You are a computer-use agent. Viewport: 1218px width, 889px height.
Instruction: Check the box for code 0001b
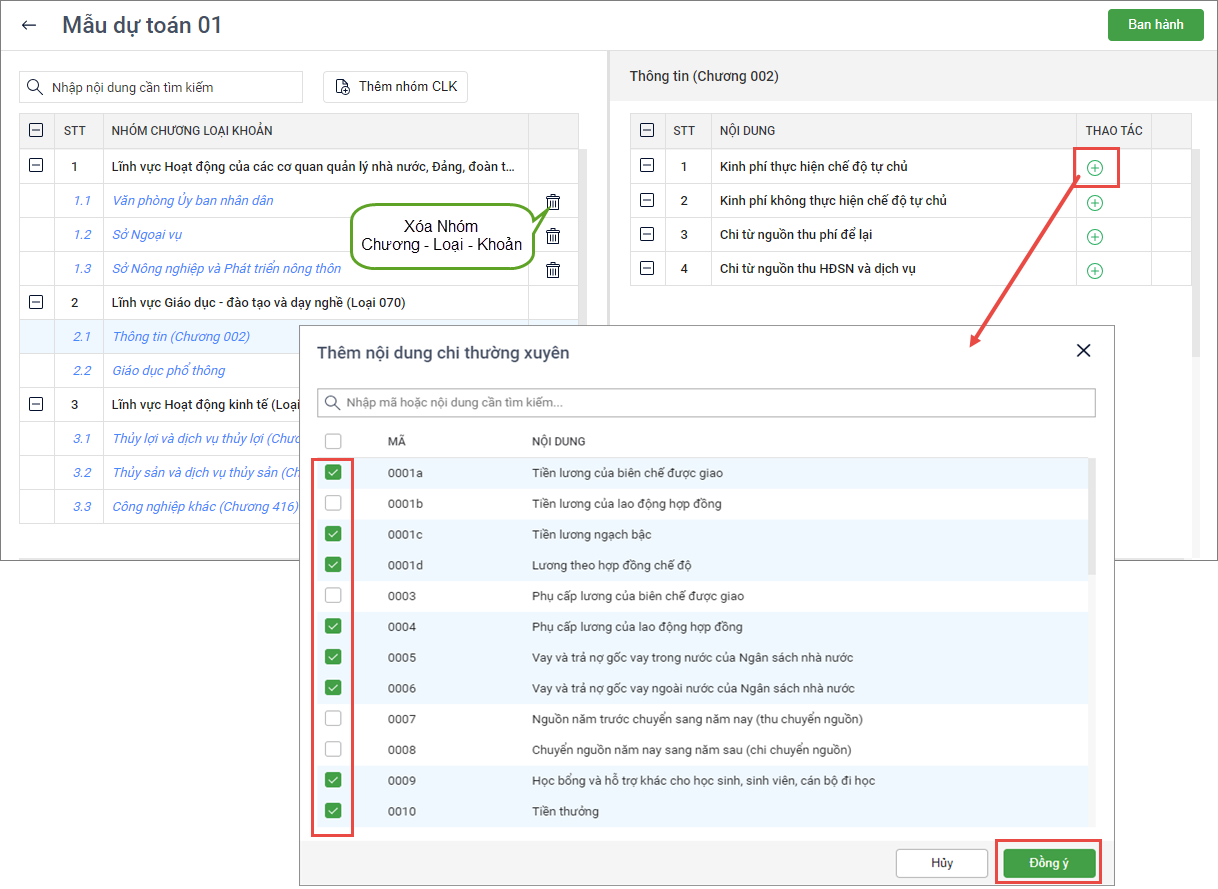[x=333, y=503]
